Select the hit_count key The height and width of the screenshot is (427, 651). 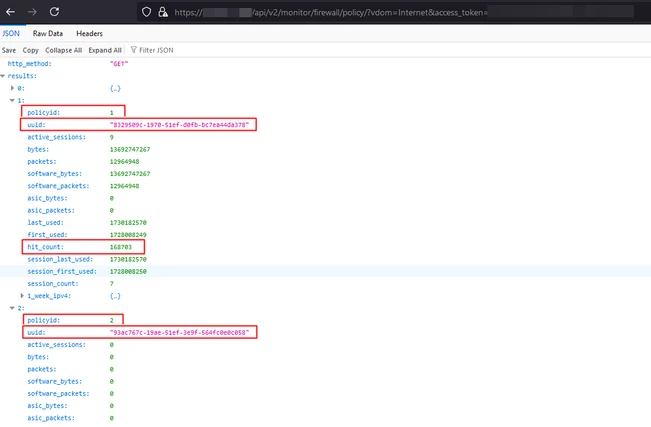click(x=45, y=247)
